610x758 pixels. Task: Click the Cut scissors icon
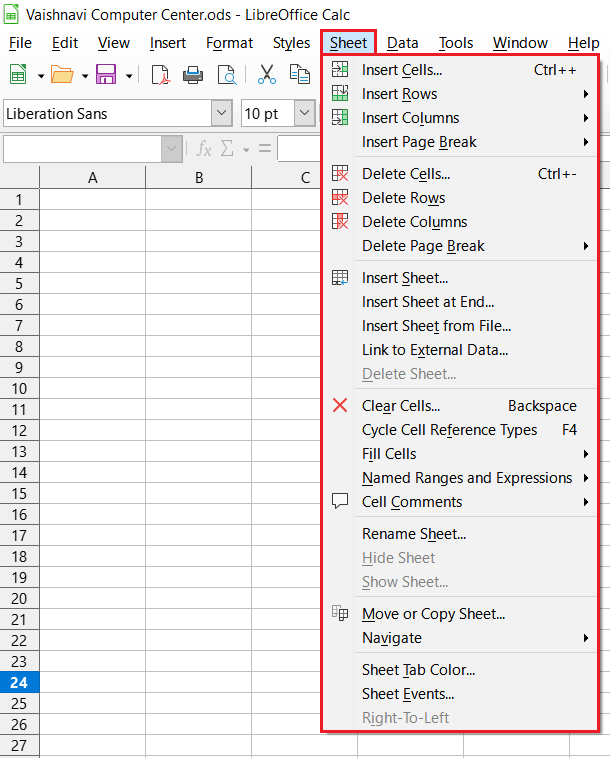267,75
